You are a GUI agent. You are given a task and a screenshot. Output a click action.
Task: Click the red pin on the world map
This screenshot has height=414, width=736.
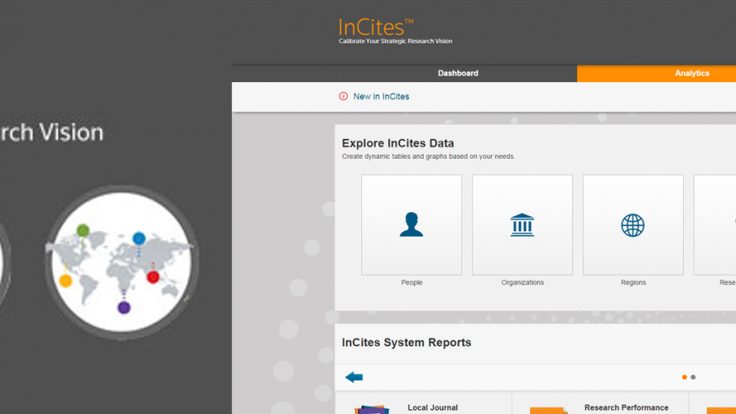(x=153, y=277)
